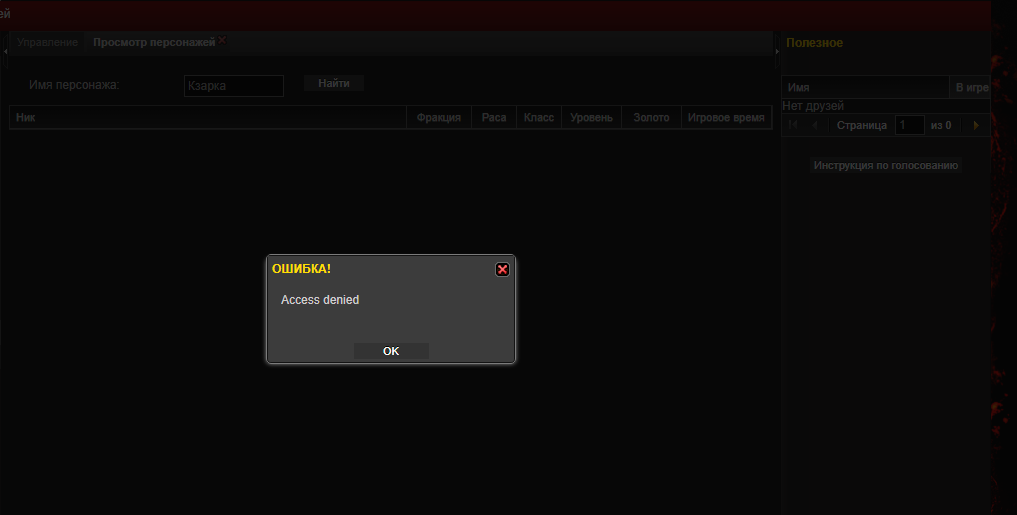
Task: Open Инструкция по голосованию link
Action: pos(885,165)
